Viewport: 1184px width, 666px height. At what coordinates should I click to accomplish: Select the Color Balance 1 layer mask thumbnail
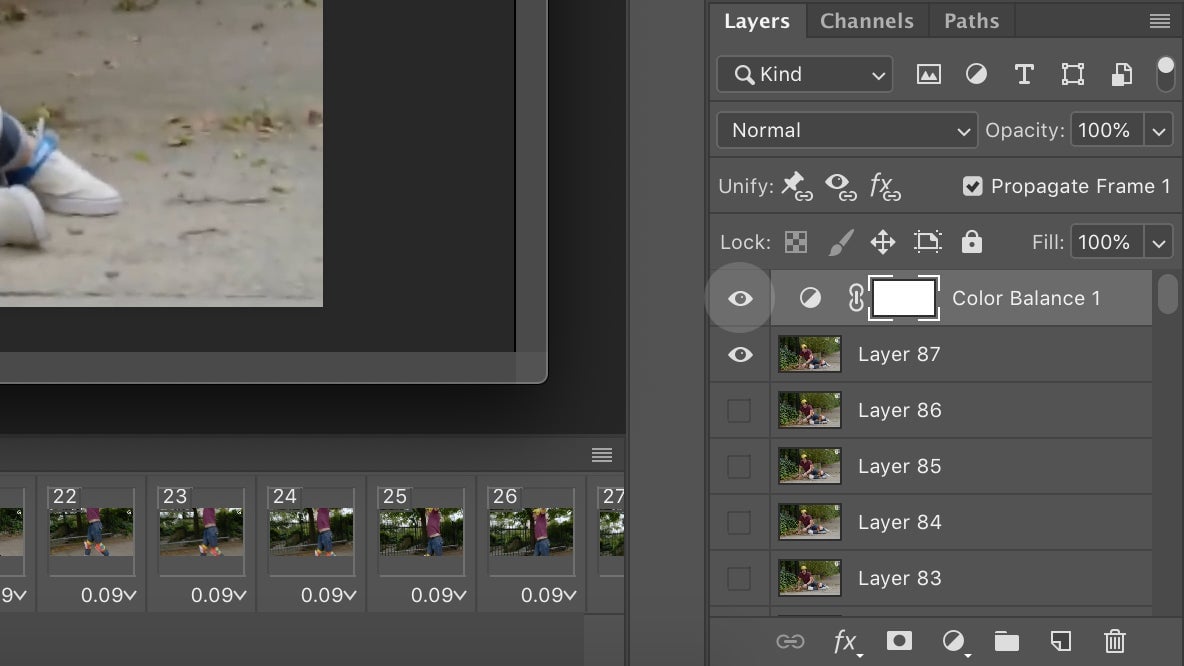904,298
